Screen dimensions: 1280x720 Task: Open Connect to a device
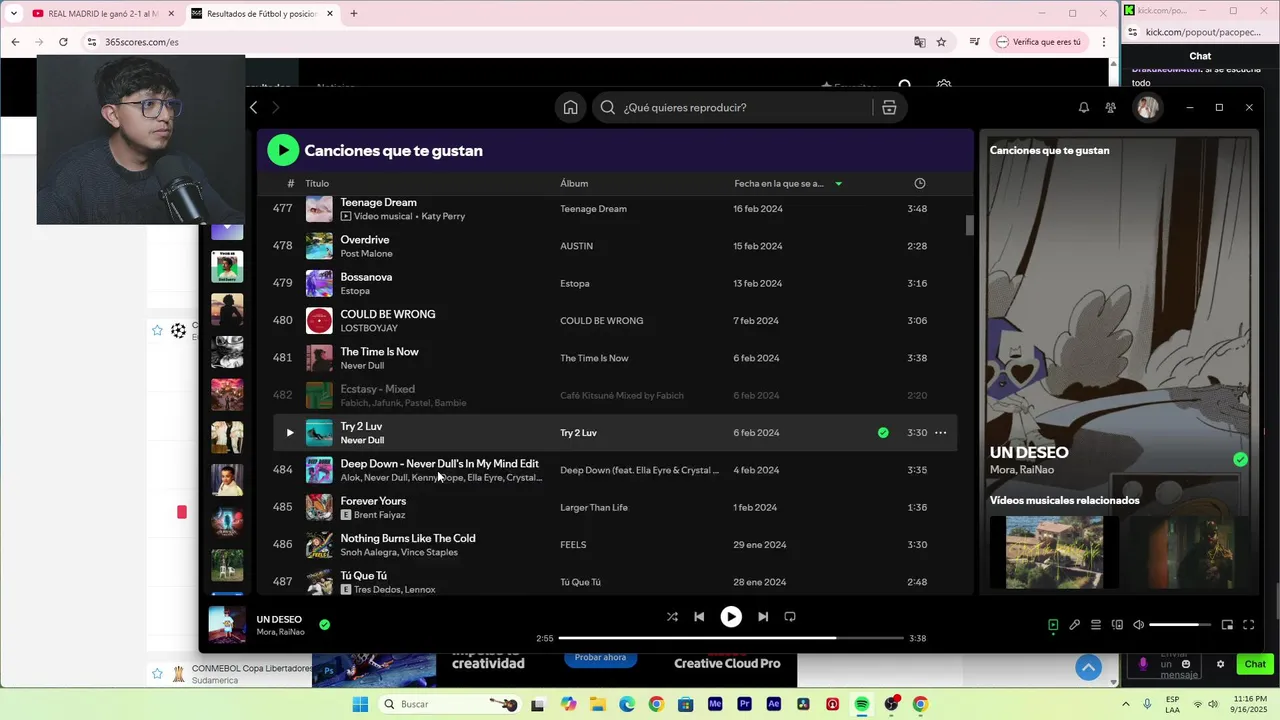click(x=1118, y=625)
